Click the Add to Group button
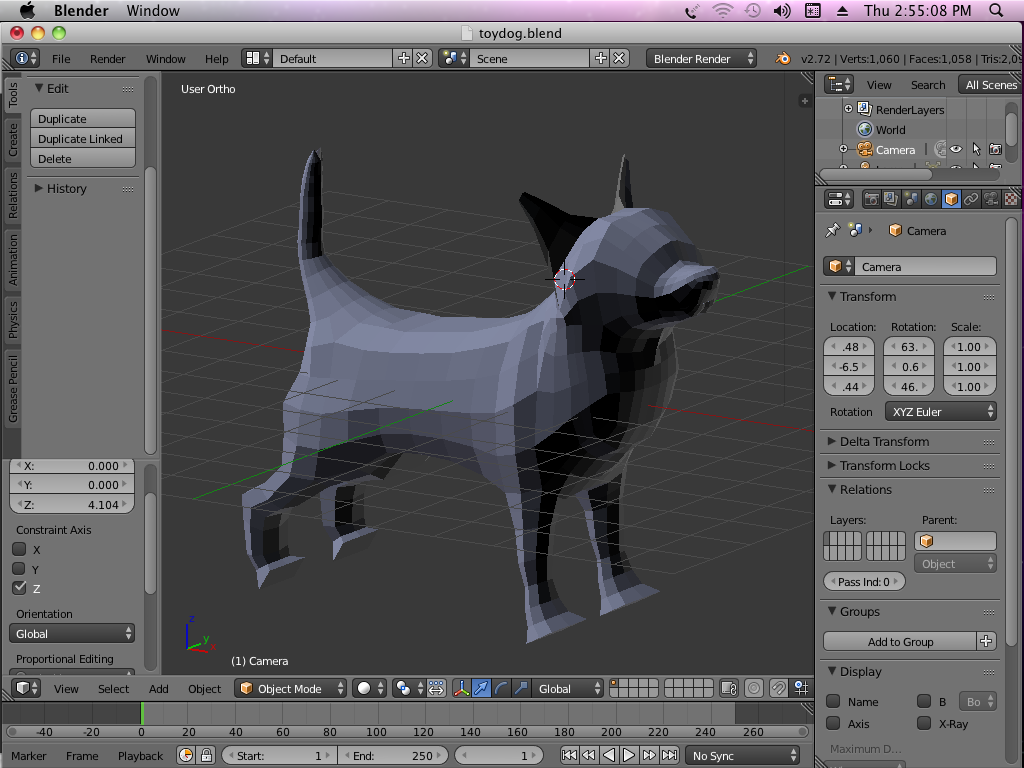Image resolution: width=1024 pixels, height=768 pixels. (899, 642)
